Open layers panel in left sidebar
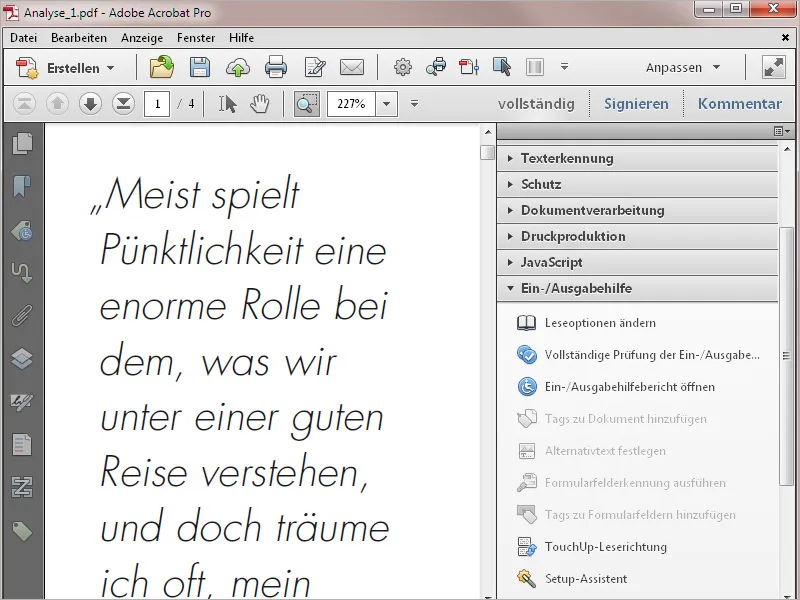Screen dimensions: 800x600 tap(22, 358)
